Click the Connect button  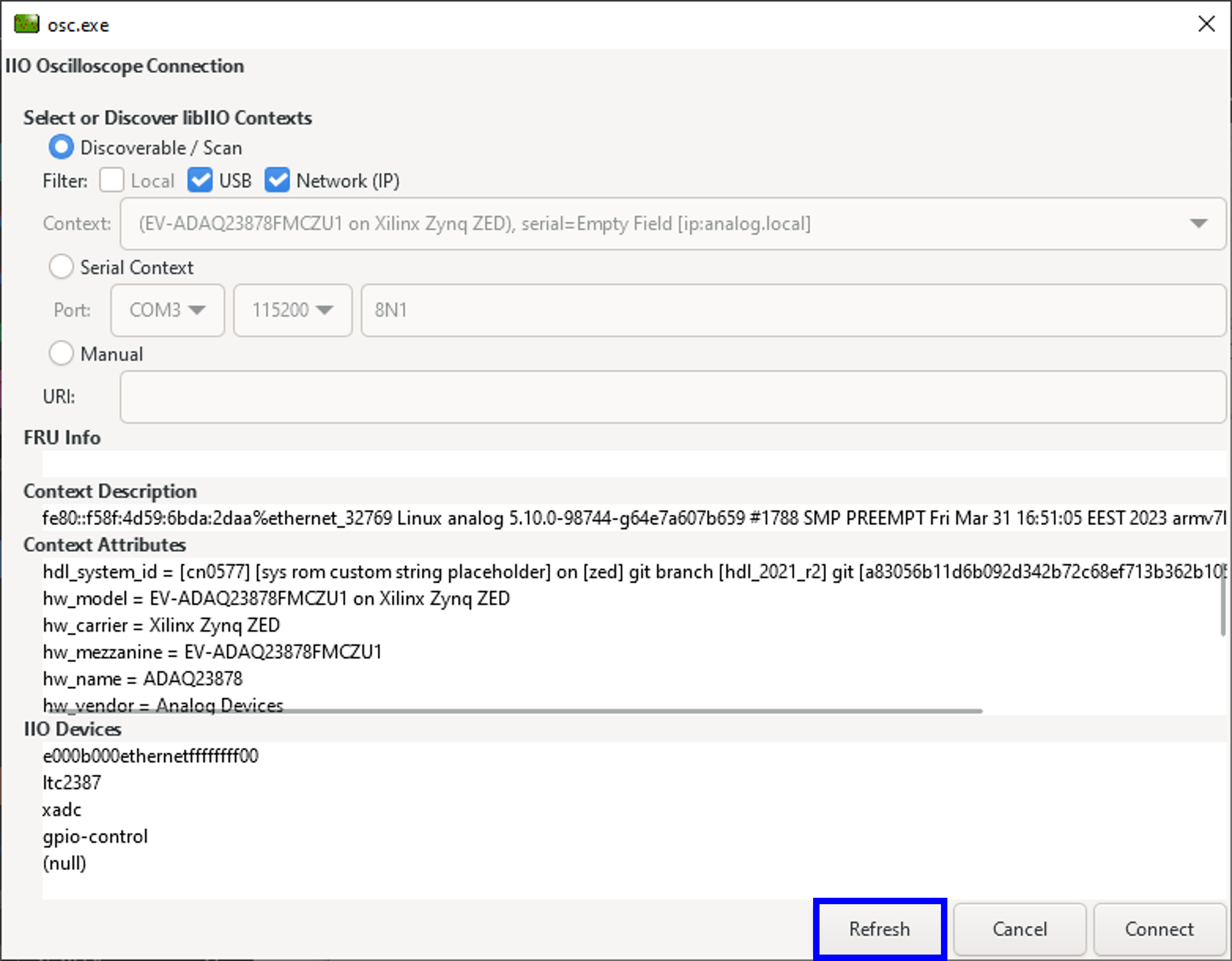[1159, 929]
